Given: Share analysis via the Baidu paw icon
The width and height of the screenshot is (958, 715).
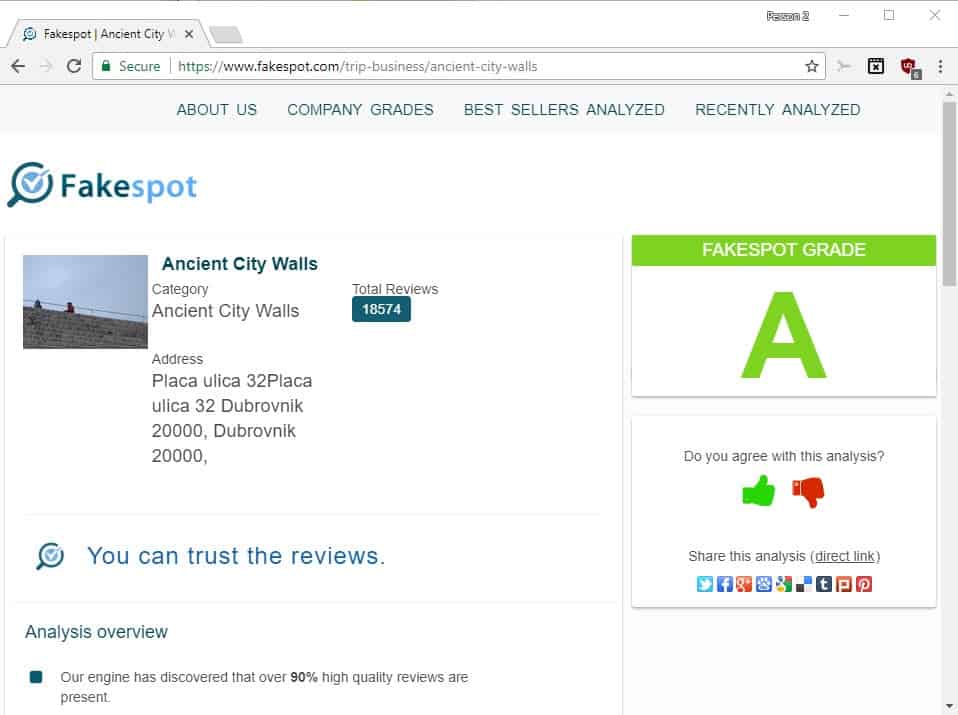Looking at the screenshot, I should [x=764, y=584].
